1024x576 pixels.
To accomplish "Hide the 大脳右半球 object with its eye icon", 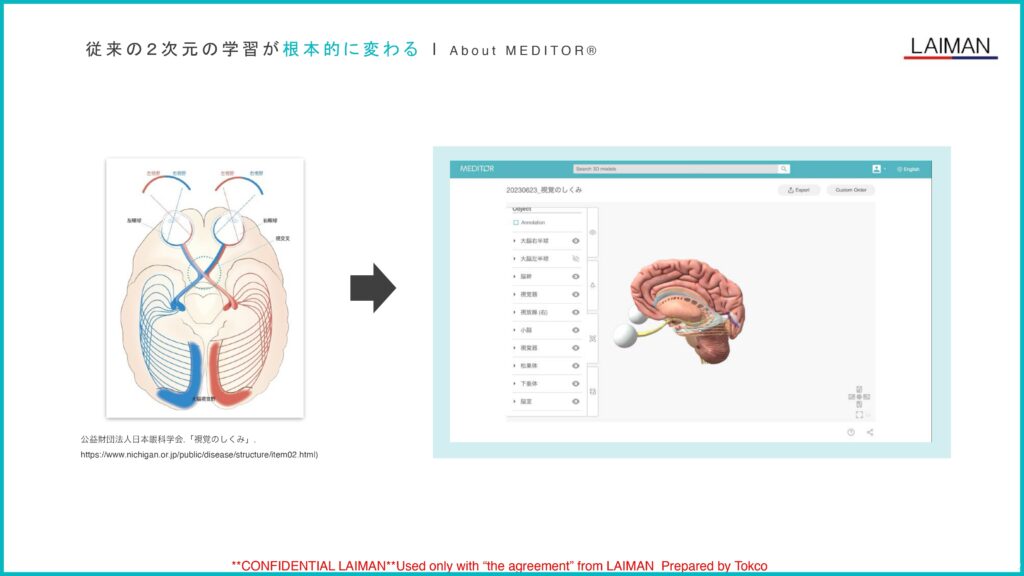I will 576,241.
